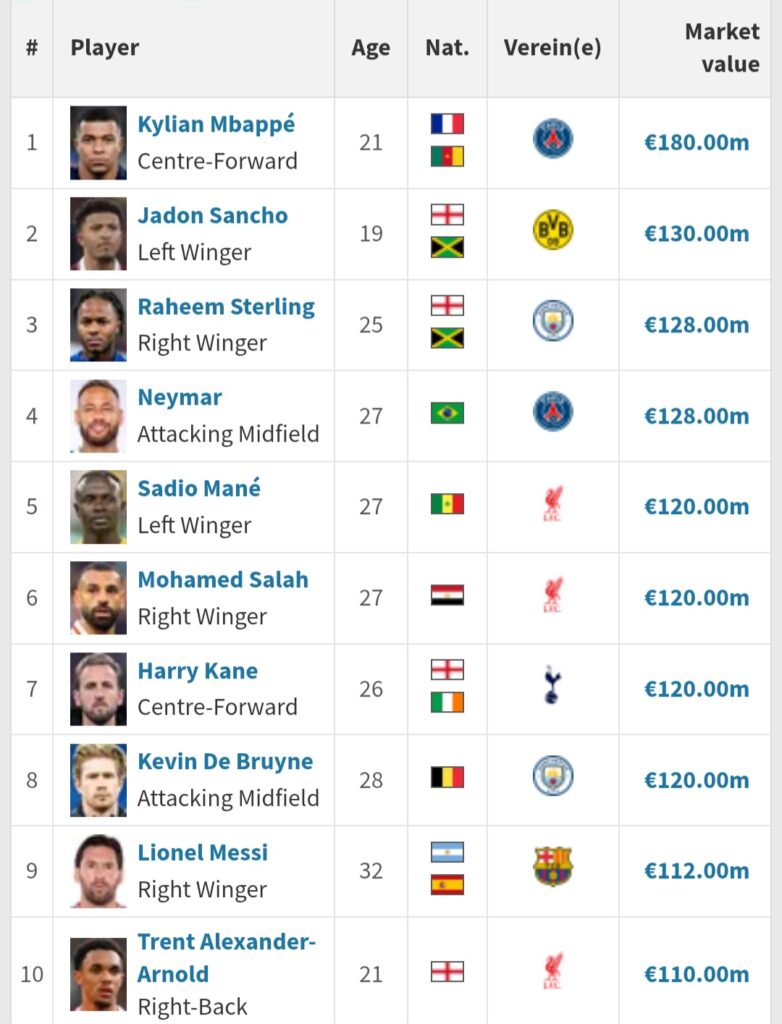Click the Liverpool crest in Sadio Mané's row
782x1024 pixels.
(x=552, y=504)
